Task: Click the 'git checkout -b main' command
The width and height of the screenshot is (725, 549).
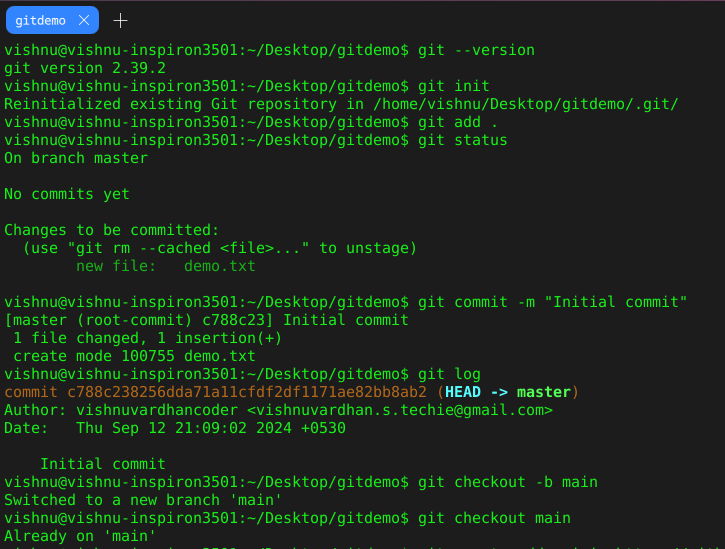Action: (508, 482)
